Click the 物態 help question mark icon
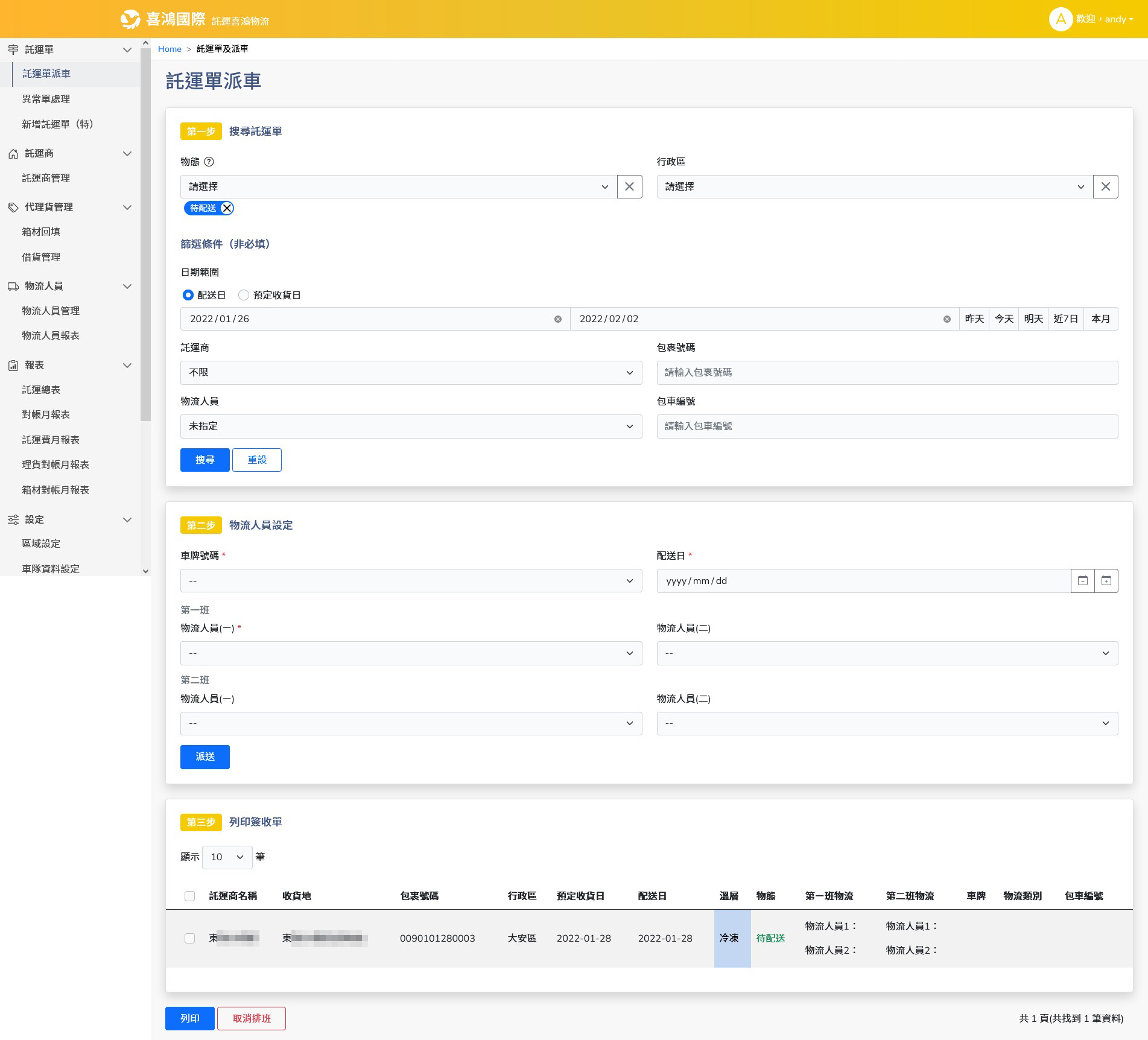The height and width of the screenshot is (1040, 1148). [x=209, y=162]
